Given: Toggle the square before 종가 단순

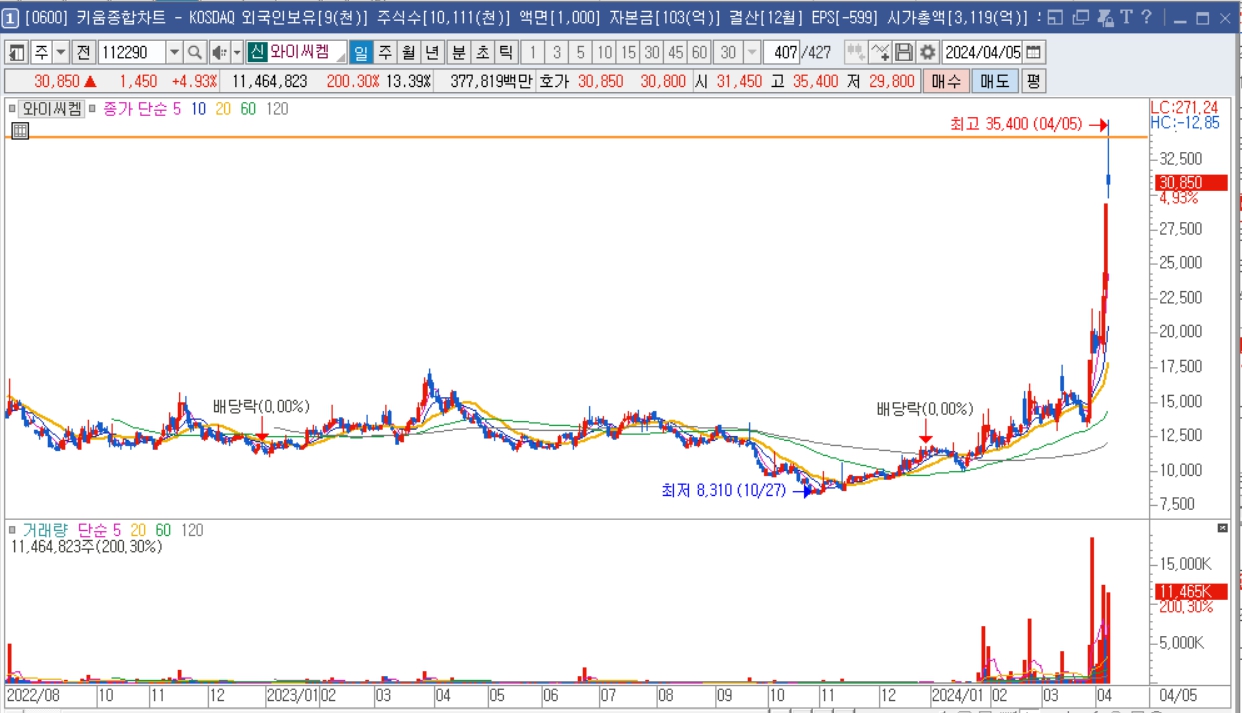Looking at the screenshot, I should [x=93, y=108].
